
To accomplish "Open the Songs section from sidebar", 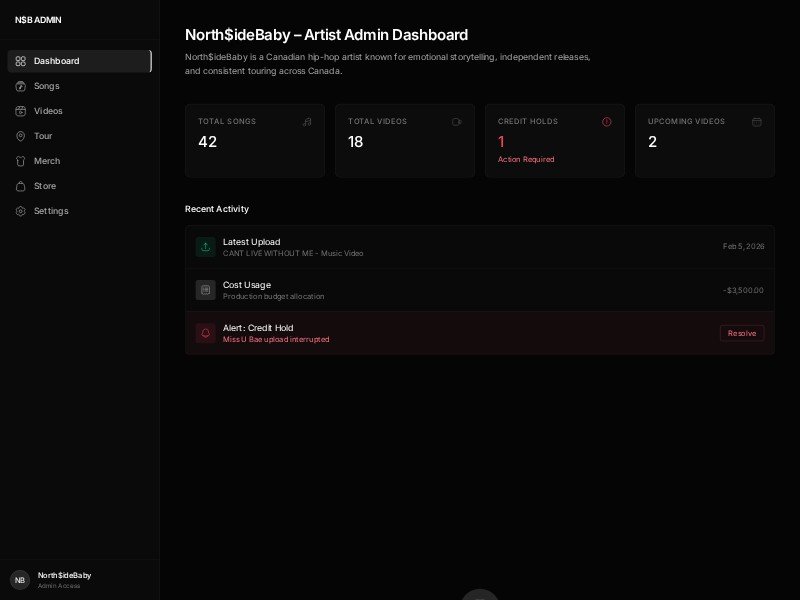I will [x=47, y=86].
